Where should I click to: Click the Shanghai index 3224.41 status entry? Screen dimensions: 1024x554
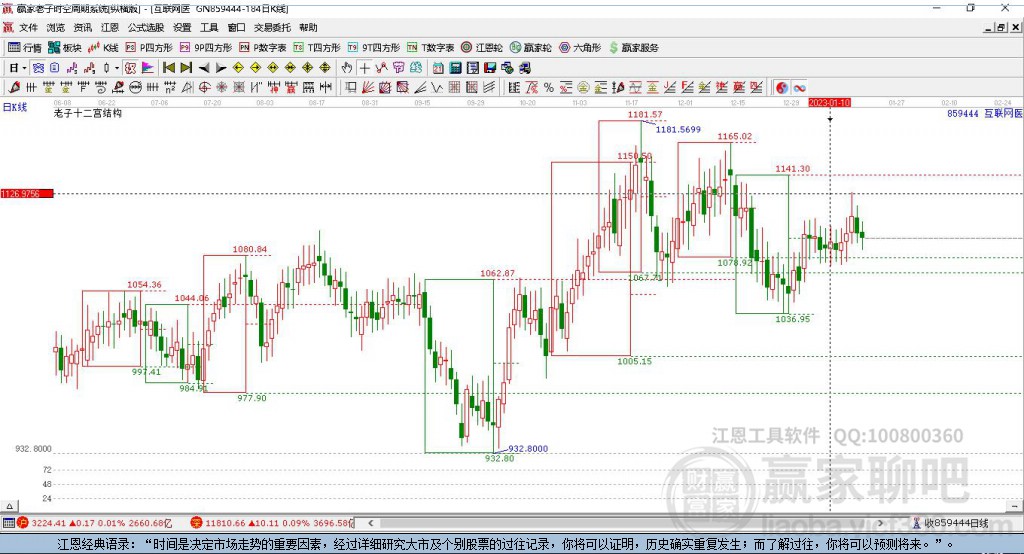95,523
